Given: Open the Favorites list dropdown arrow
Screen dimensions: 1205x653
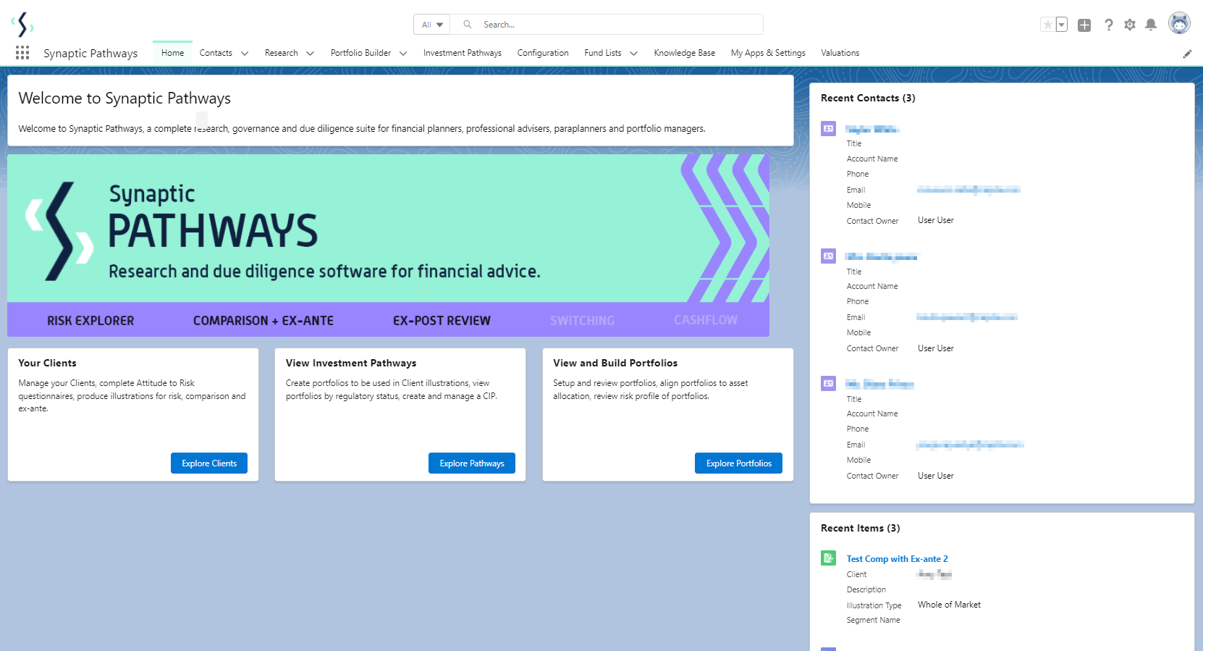Looking at the screenshot, I should tap(1061, 25).
